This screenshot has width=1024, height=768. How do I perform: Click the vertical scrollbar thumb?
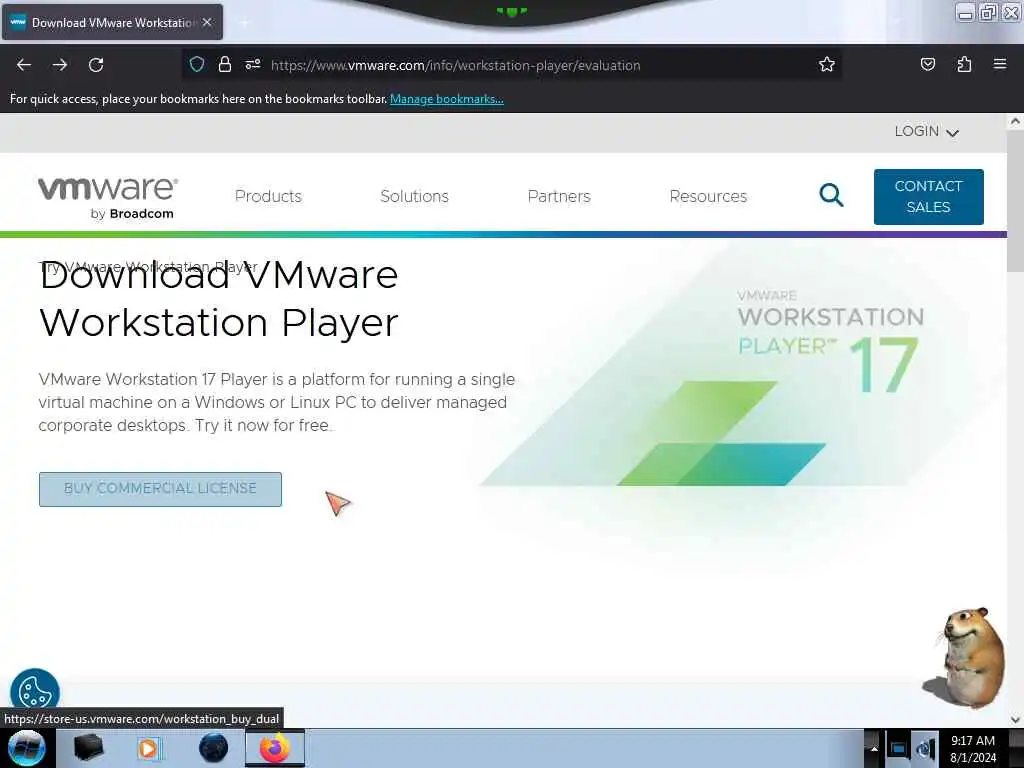[1015, 202]
